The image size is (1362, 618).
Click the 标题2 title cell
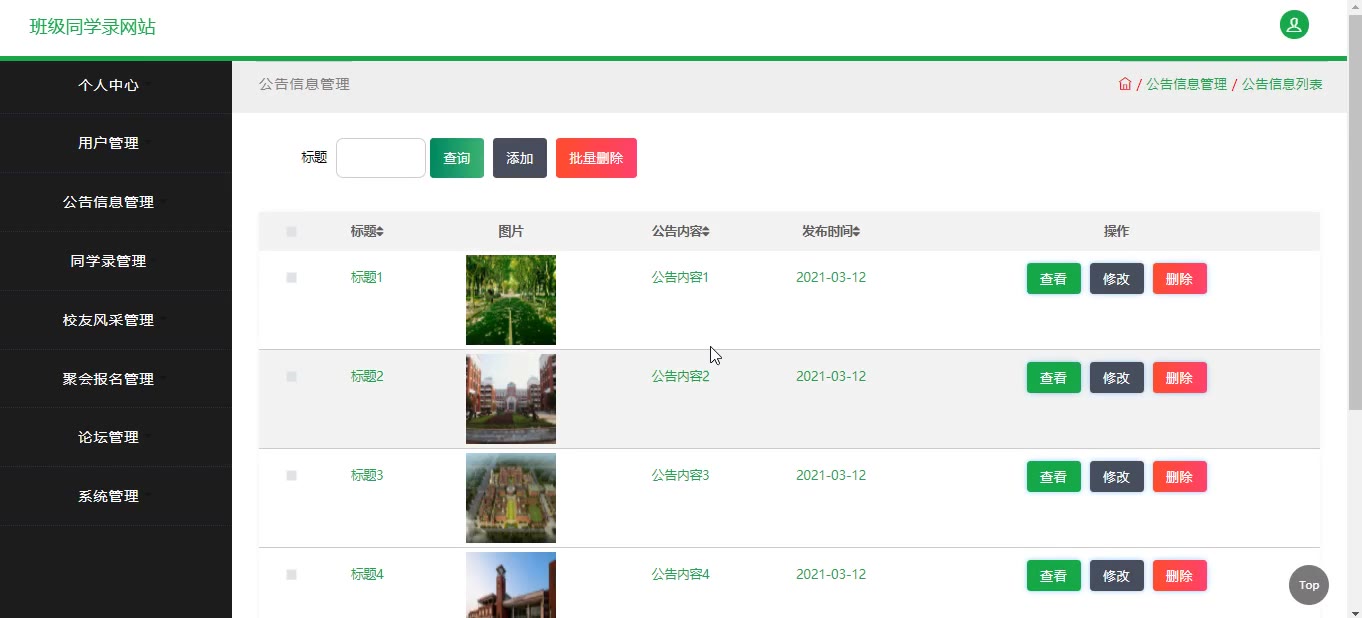click(367, 377)
